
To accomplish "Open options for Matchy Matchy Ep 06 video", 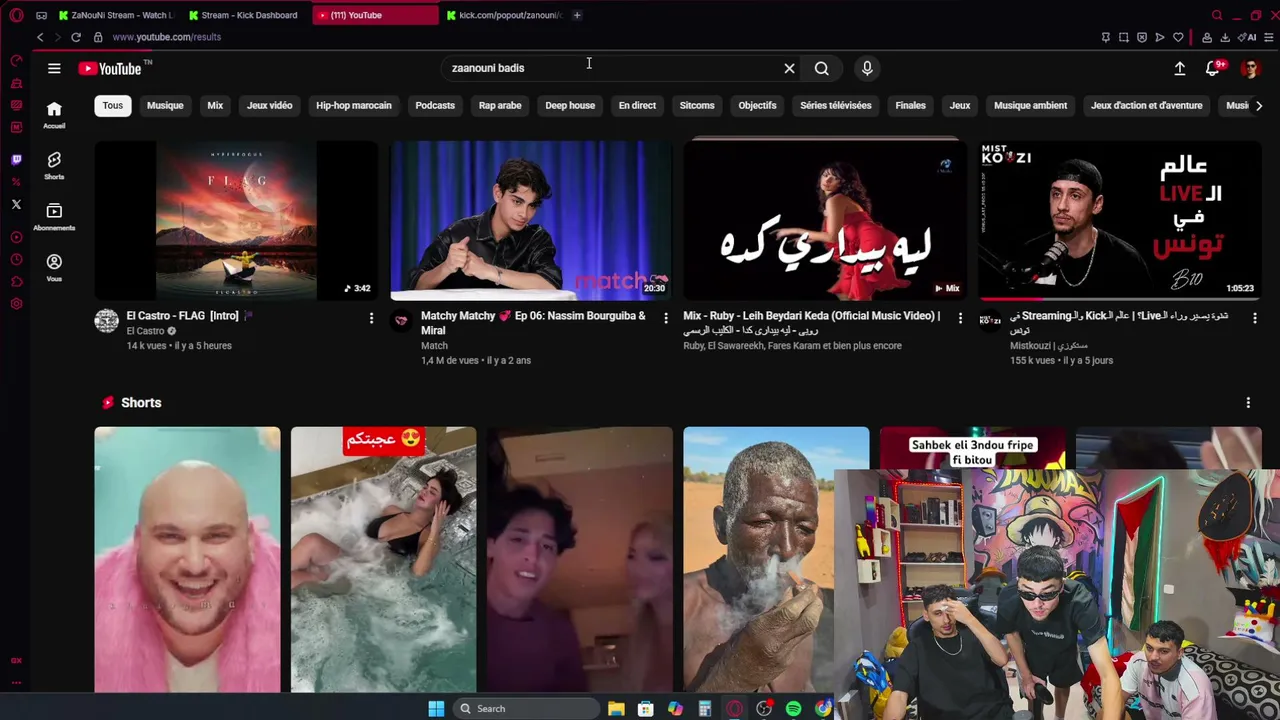I will point(666,318).
